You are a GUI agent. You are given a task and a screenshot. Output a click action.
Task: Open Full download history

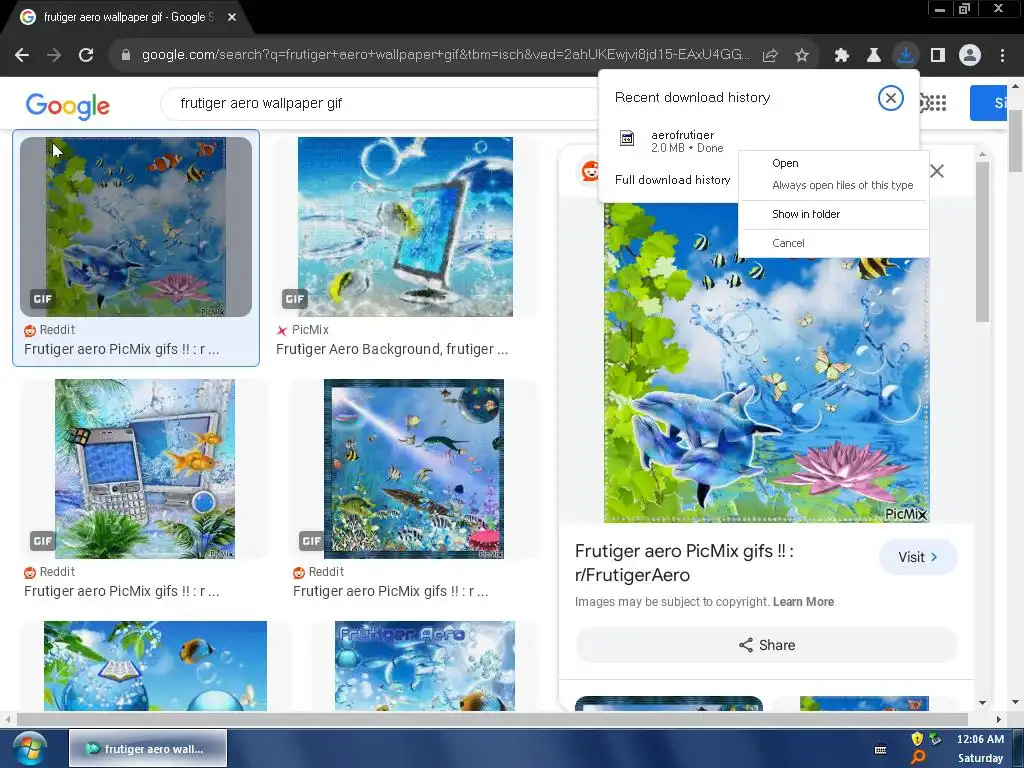[x=673, y=180]
